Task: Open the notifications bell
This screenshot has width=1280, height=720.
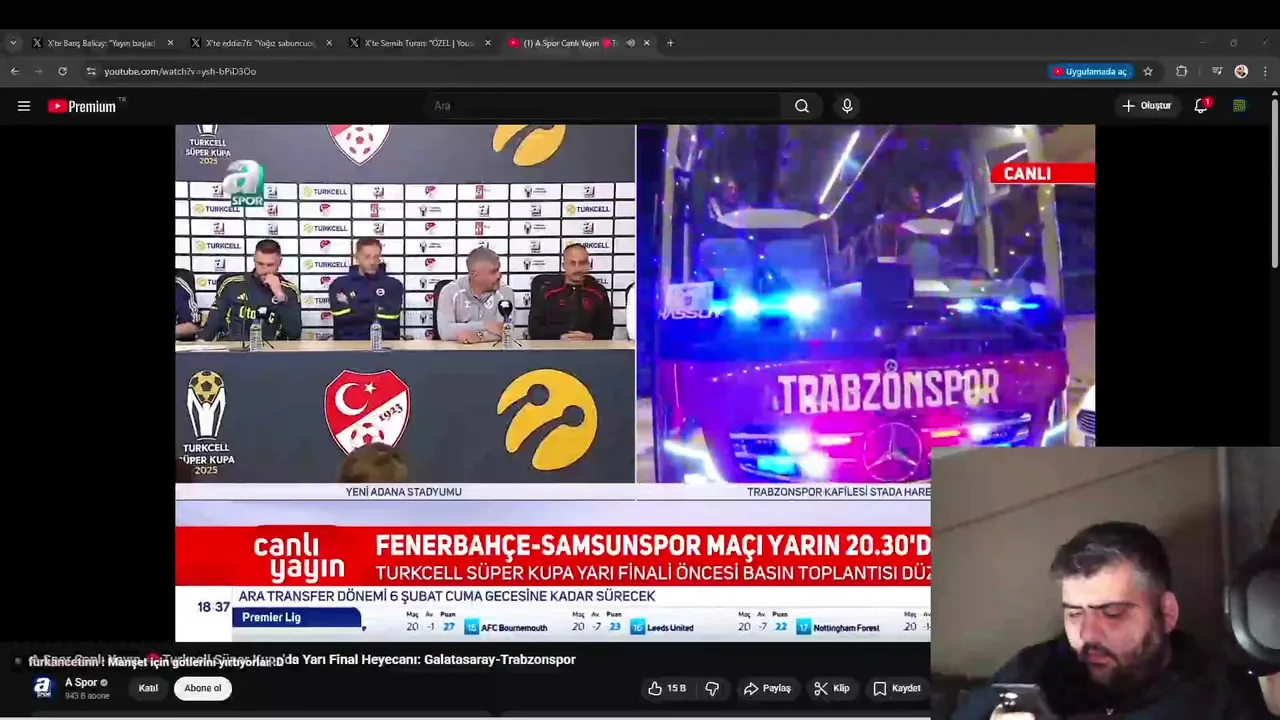Action: 1201,106
